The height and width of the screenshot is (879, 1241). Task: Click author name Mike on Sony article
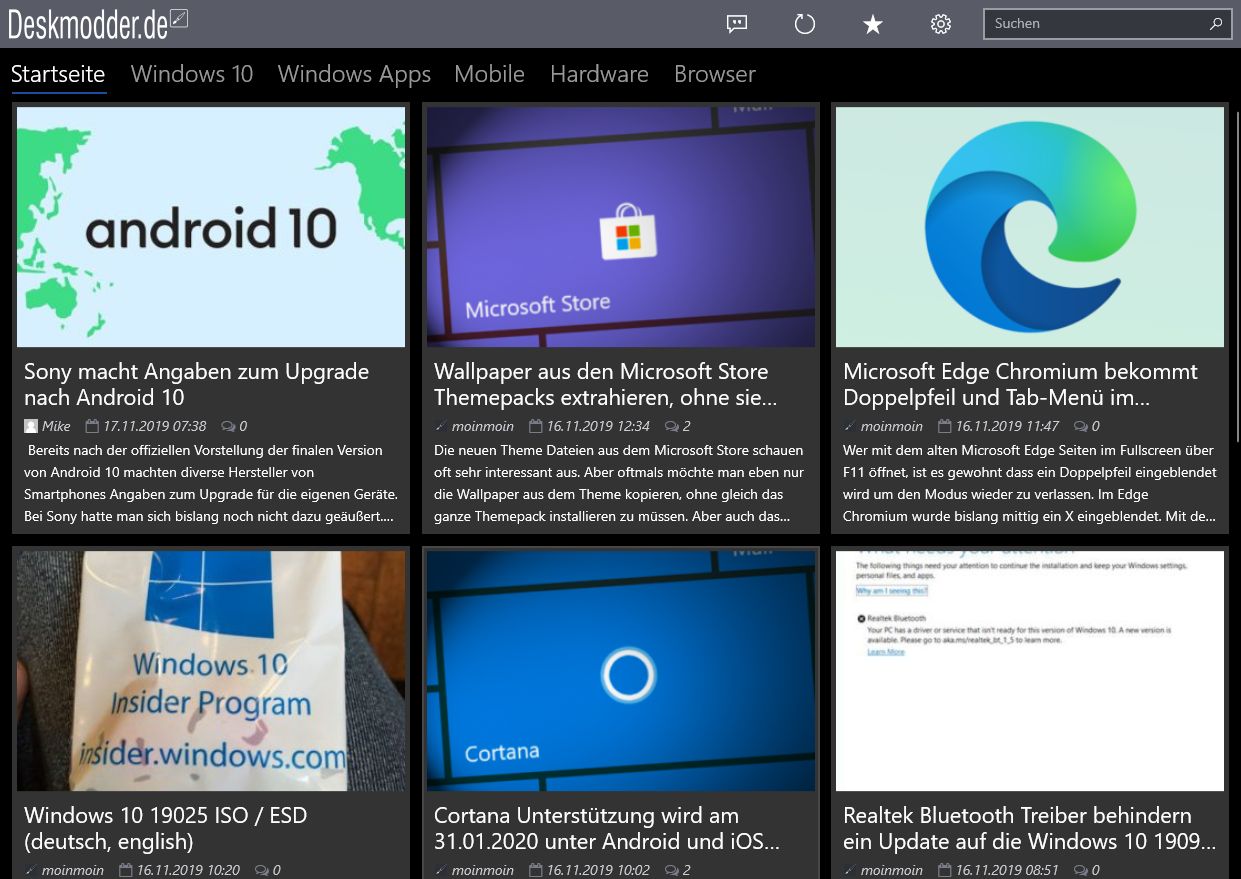(x=56, y=426)
